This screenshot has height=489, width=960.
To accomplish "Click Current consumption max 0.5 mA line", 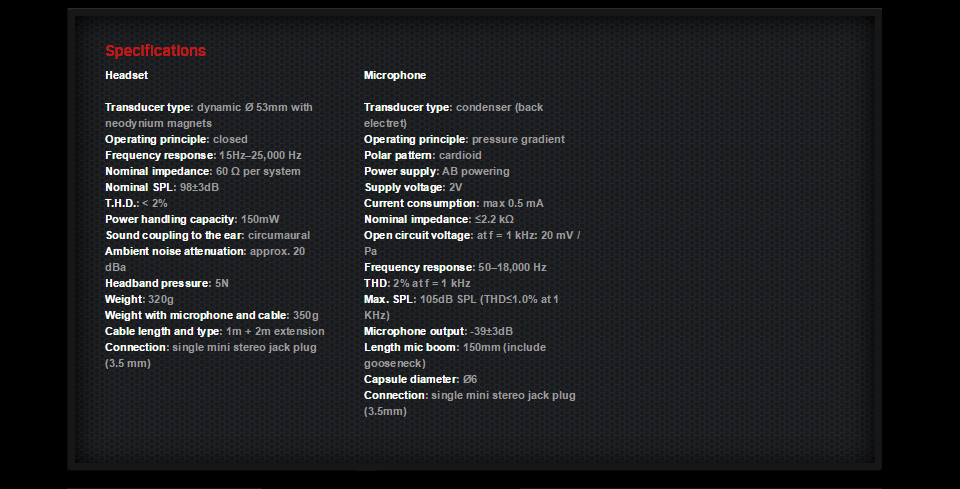I will pos(454,203).
